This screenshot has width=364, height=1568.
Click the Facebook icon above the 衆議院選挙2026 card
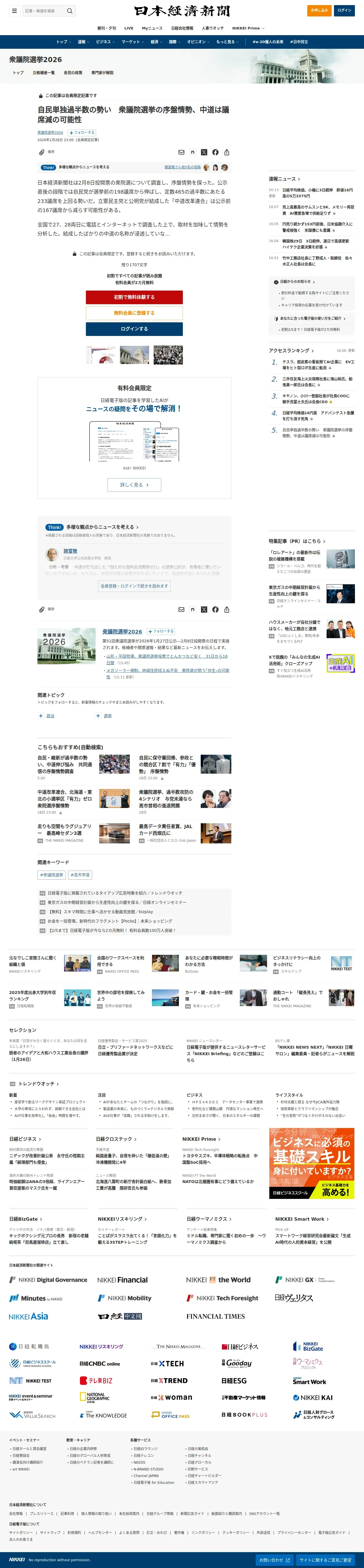[x=215, y=609]
